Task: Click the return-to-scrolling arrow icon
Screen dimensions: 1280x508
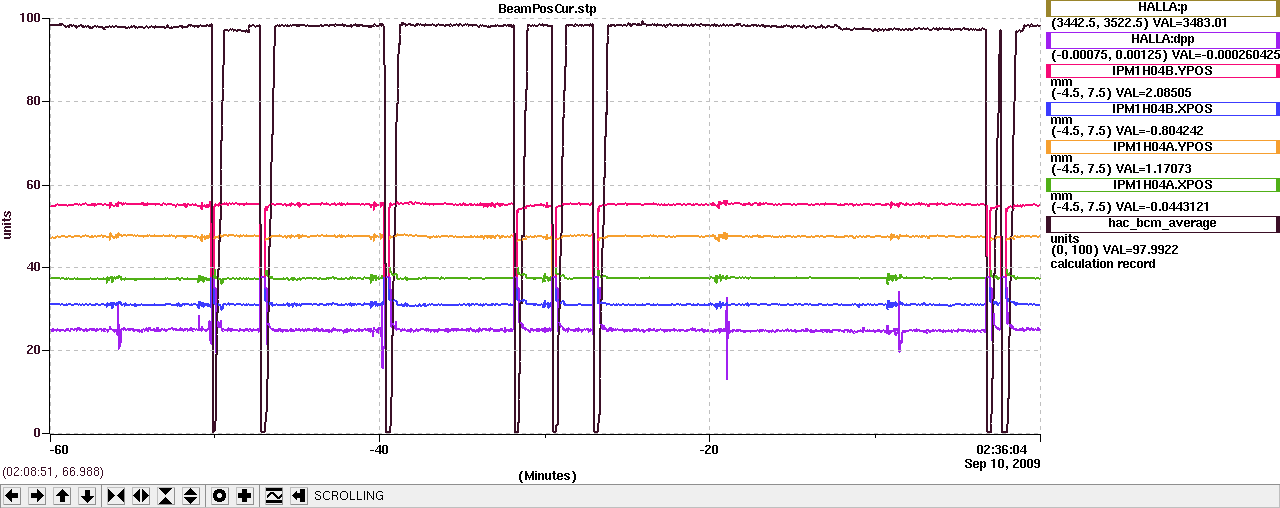Action: (x=299, y=496)
